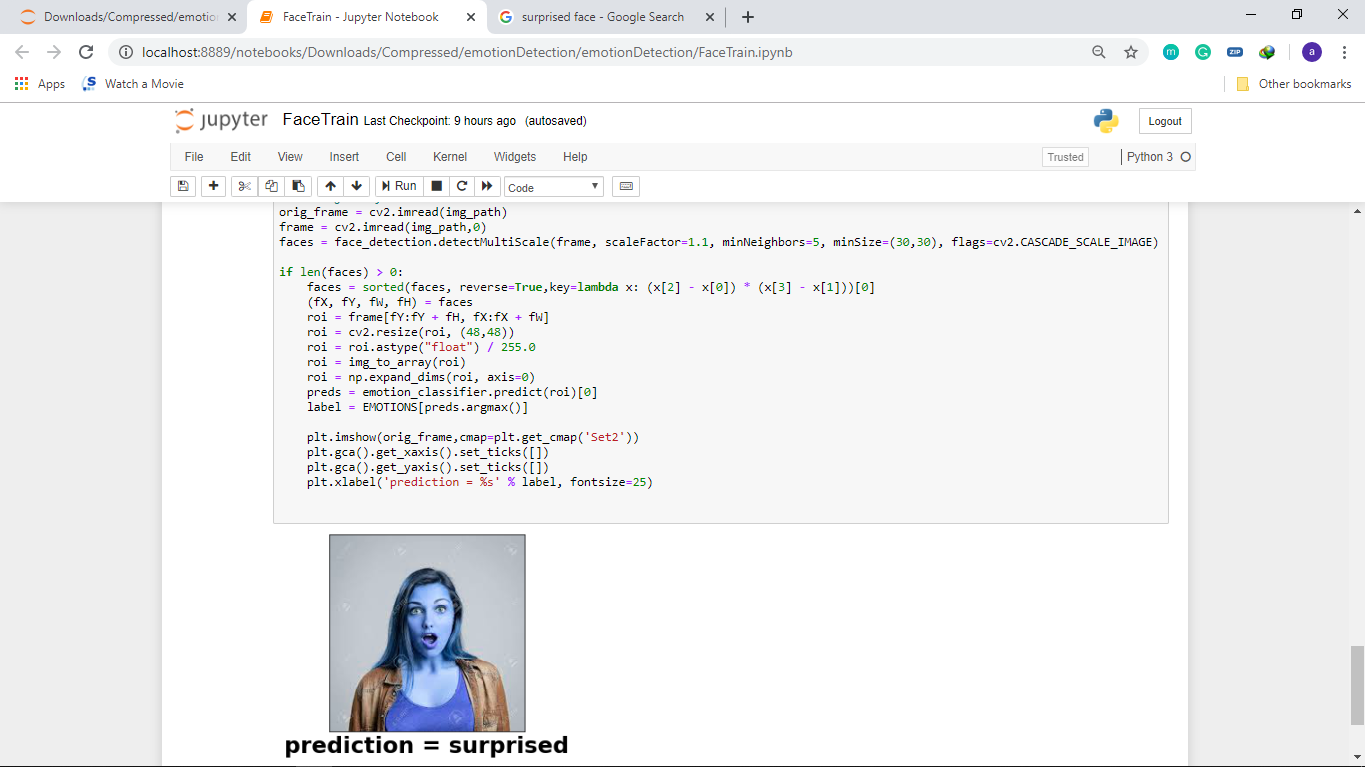This screenshot has height=767, width=1365.
Task: Copy selected cells icon in toolbar
Action: click(271, 186)
